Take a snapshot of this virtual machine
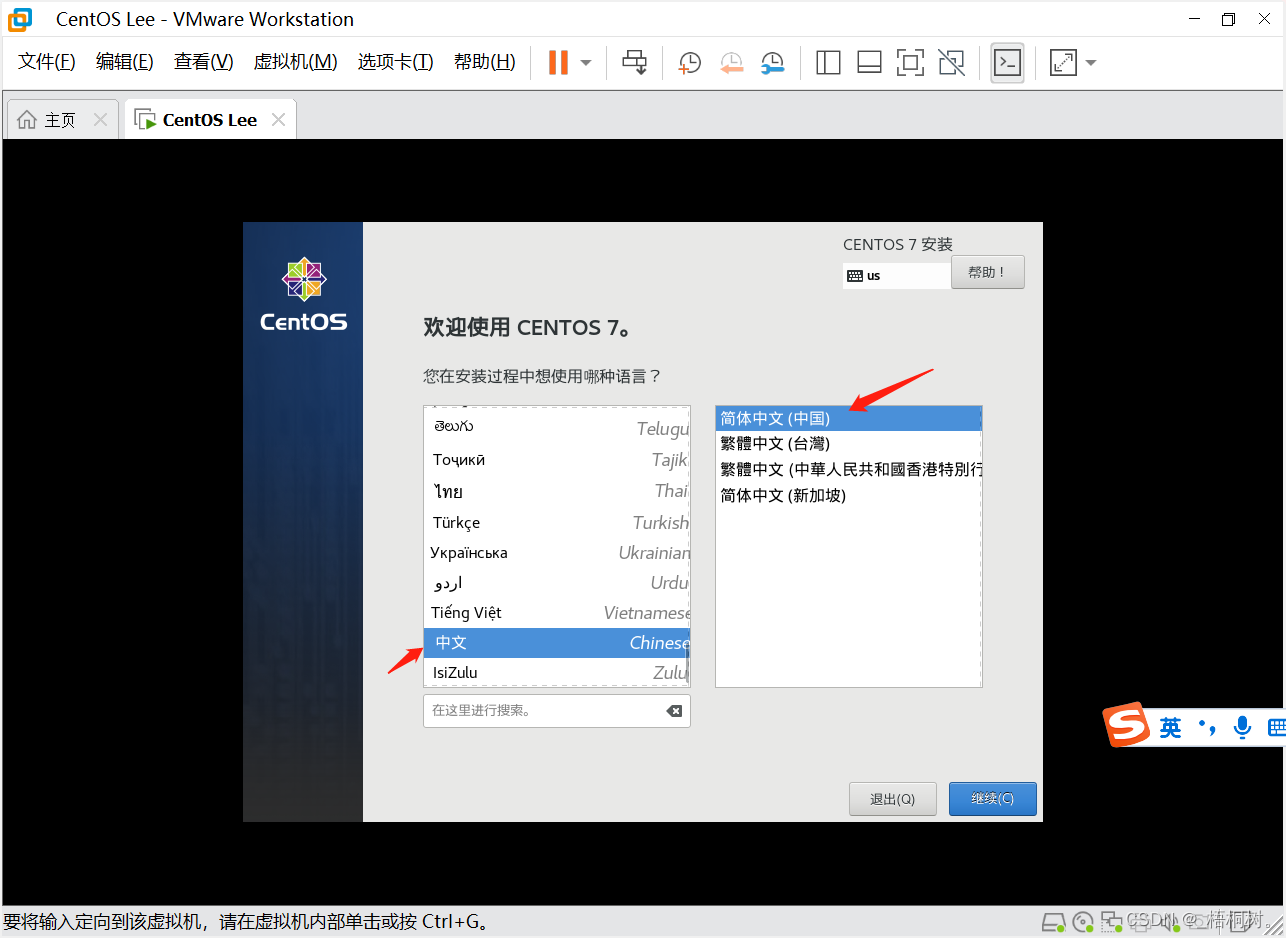This screenshot has width=1286, height=938. 689,62
